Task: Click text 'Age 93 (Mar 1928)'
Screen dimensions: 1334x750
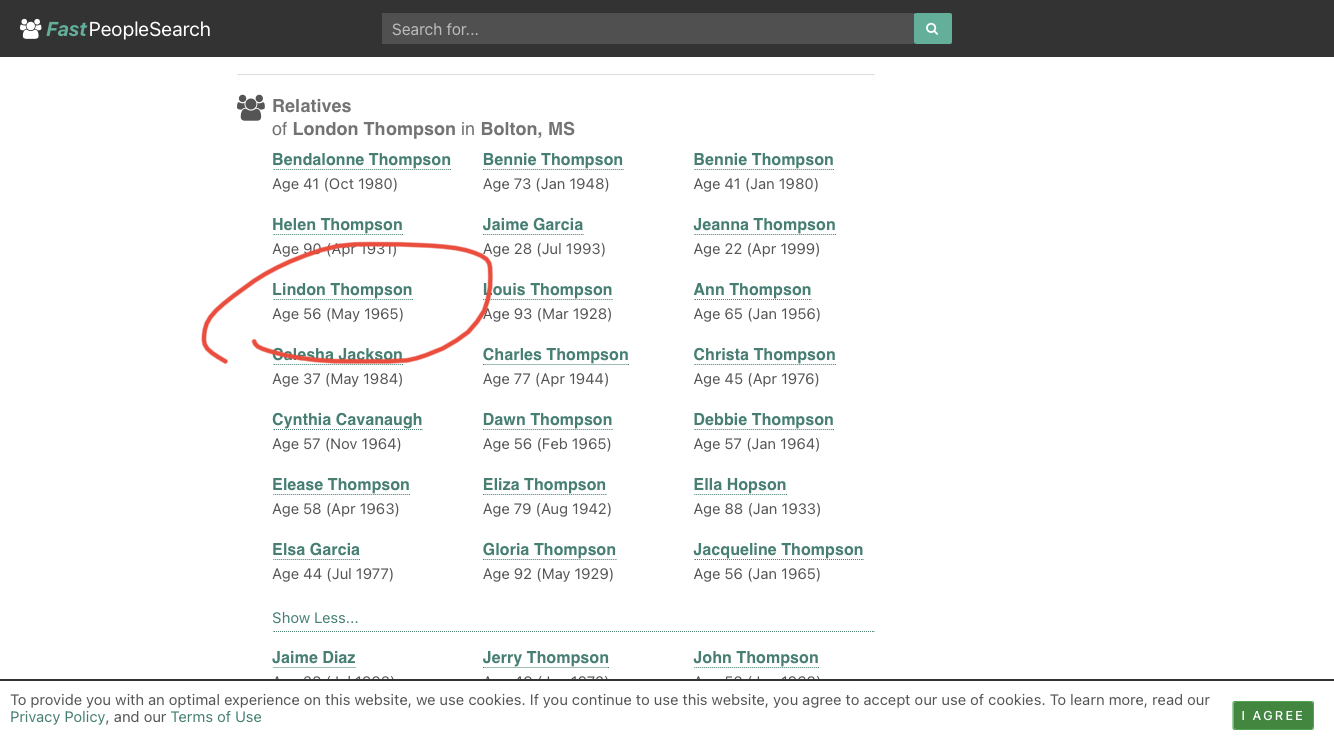Action: coord(547,314)
